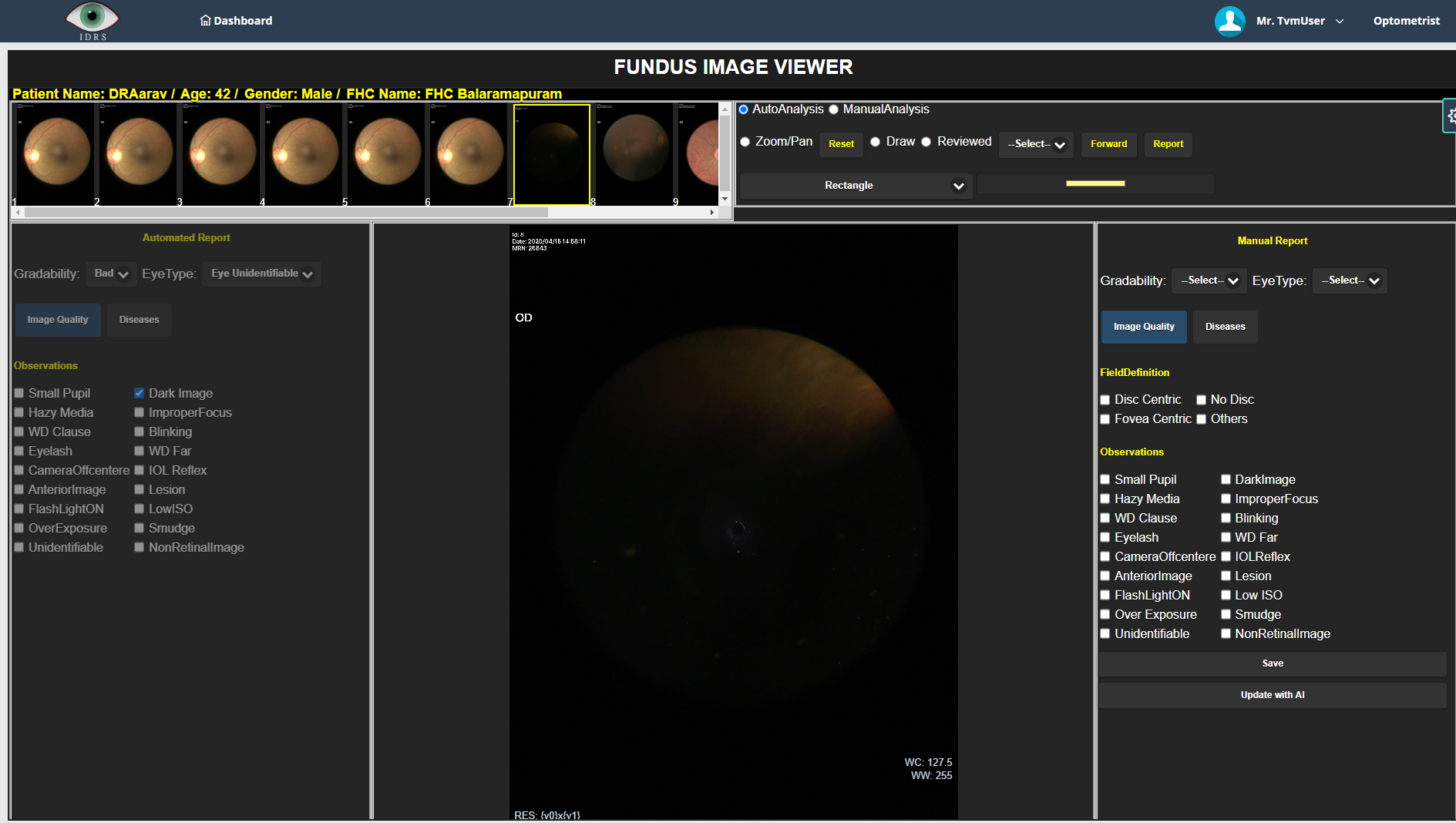Choose the AutoAnalysis radio option
Viewport: 1456px width, 823px height.
click(x=744, y=109)
